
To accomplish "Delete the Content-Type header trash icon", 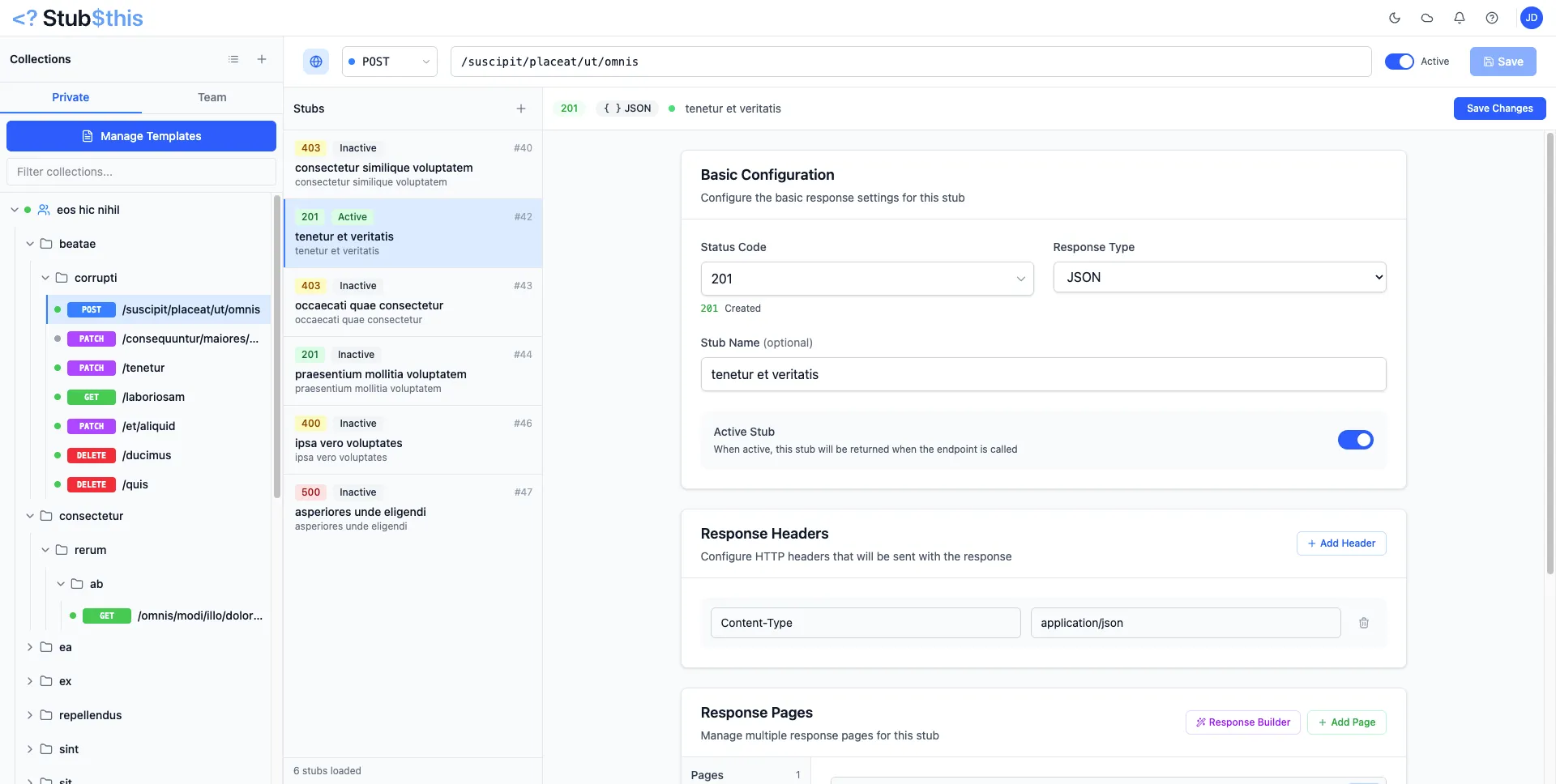I will [1364, 623].
